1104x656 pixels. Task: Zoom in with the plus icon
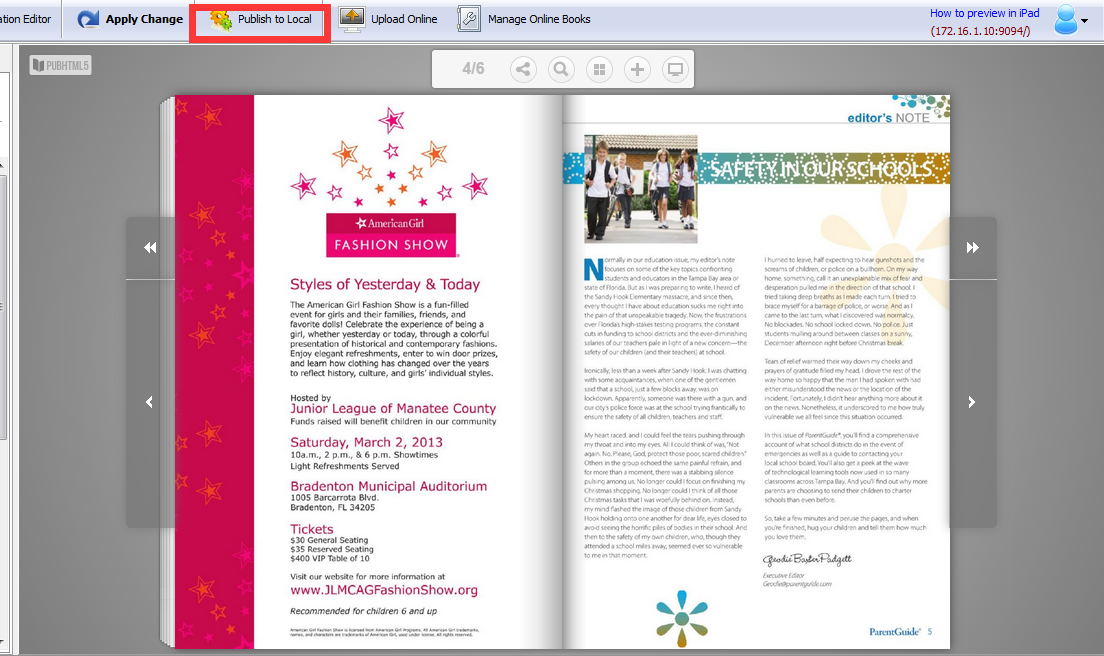pos(637,69)
